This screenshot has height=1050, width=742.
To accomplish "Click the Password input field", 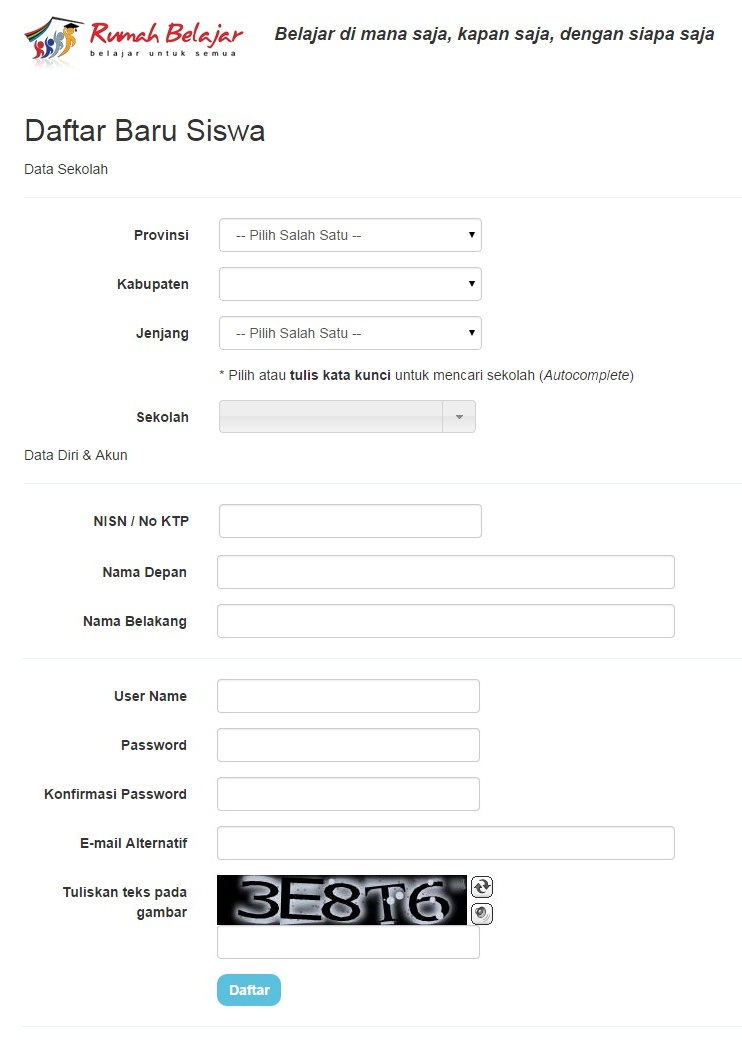I will pyautogui.click(x=348, y=745).
